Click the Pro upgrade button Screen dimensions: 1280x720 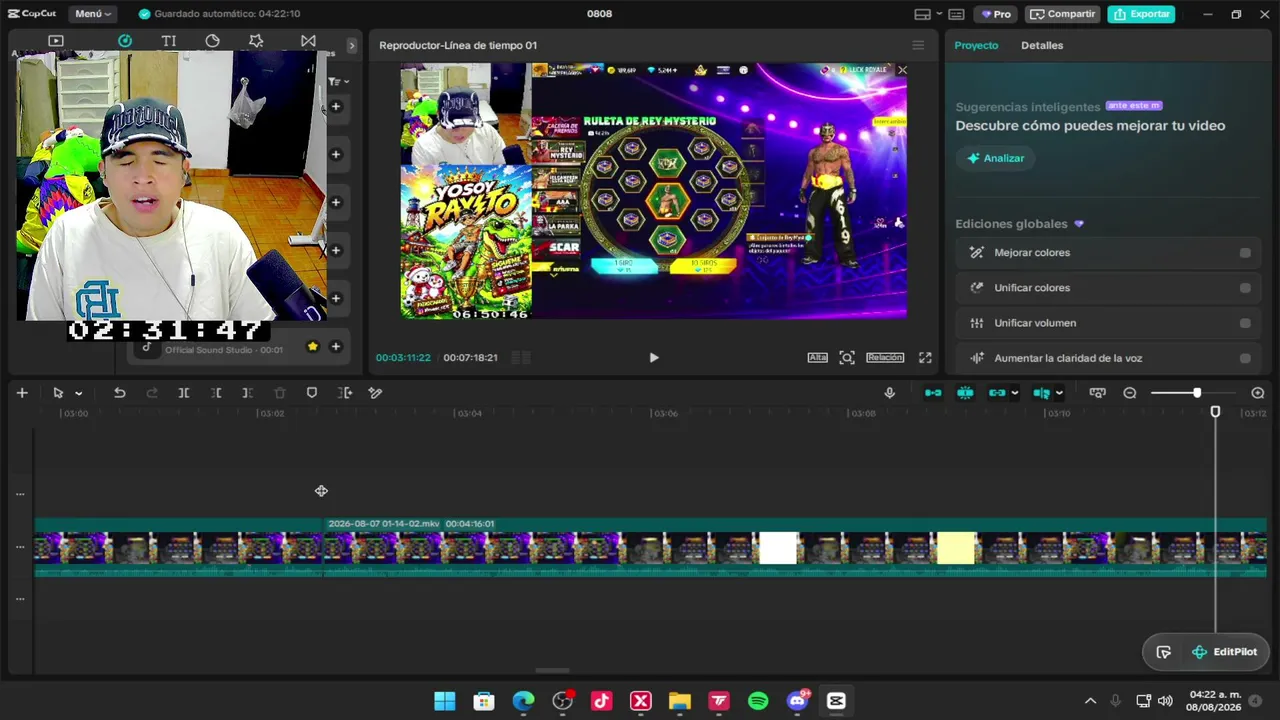click(x=996, y=14)
